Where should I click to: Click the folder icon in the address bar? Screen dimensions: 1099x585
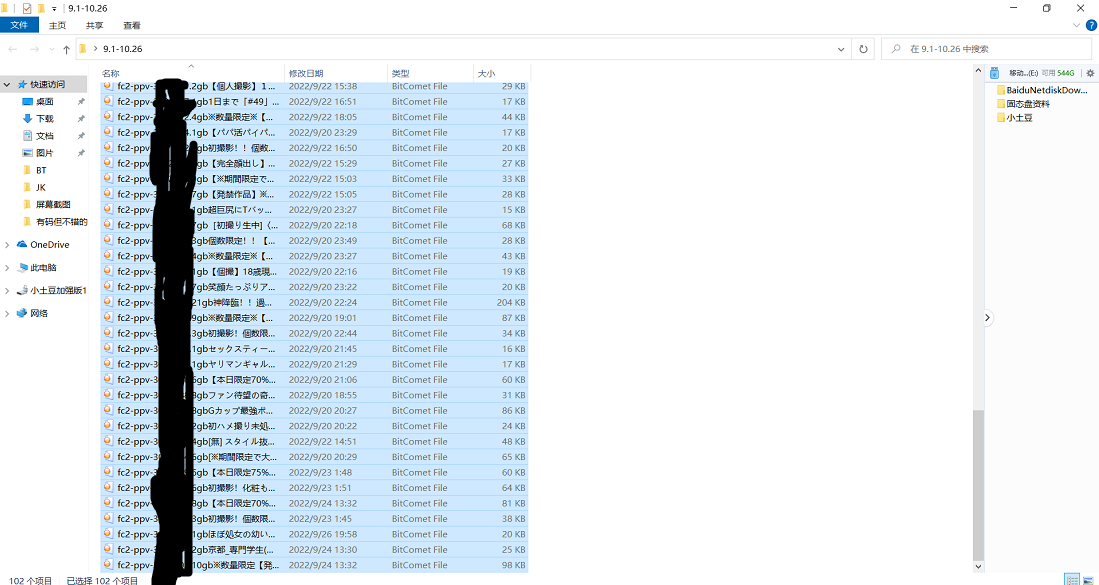pos(83,49)
